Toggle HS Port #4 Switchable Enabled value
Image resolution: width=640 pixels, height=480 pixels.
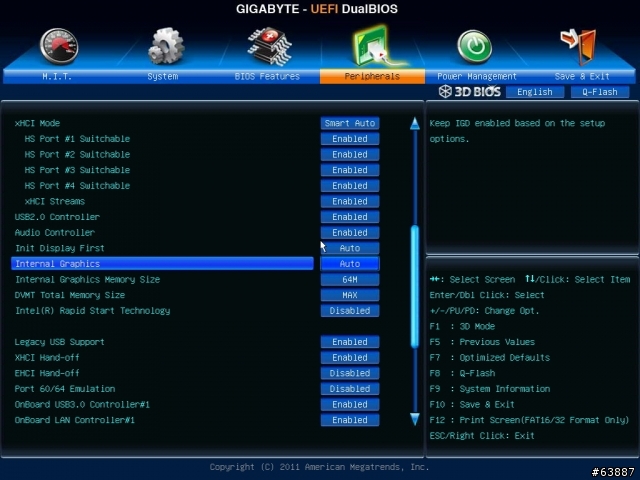[x=350, y=186]
